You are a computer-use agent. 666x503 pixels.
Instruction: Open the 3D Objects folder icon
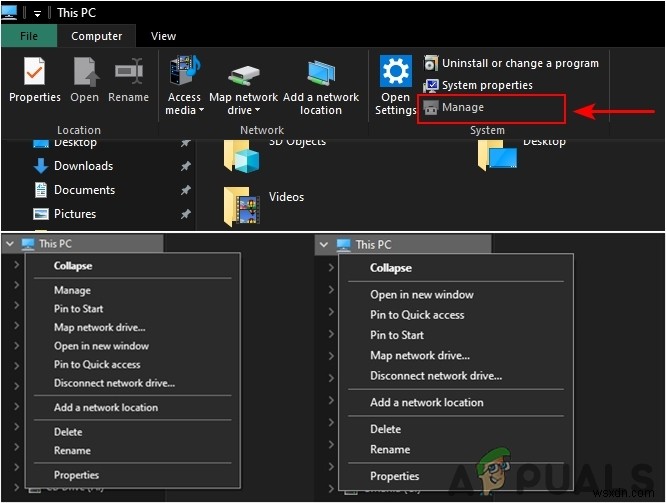tap(241, 156)
